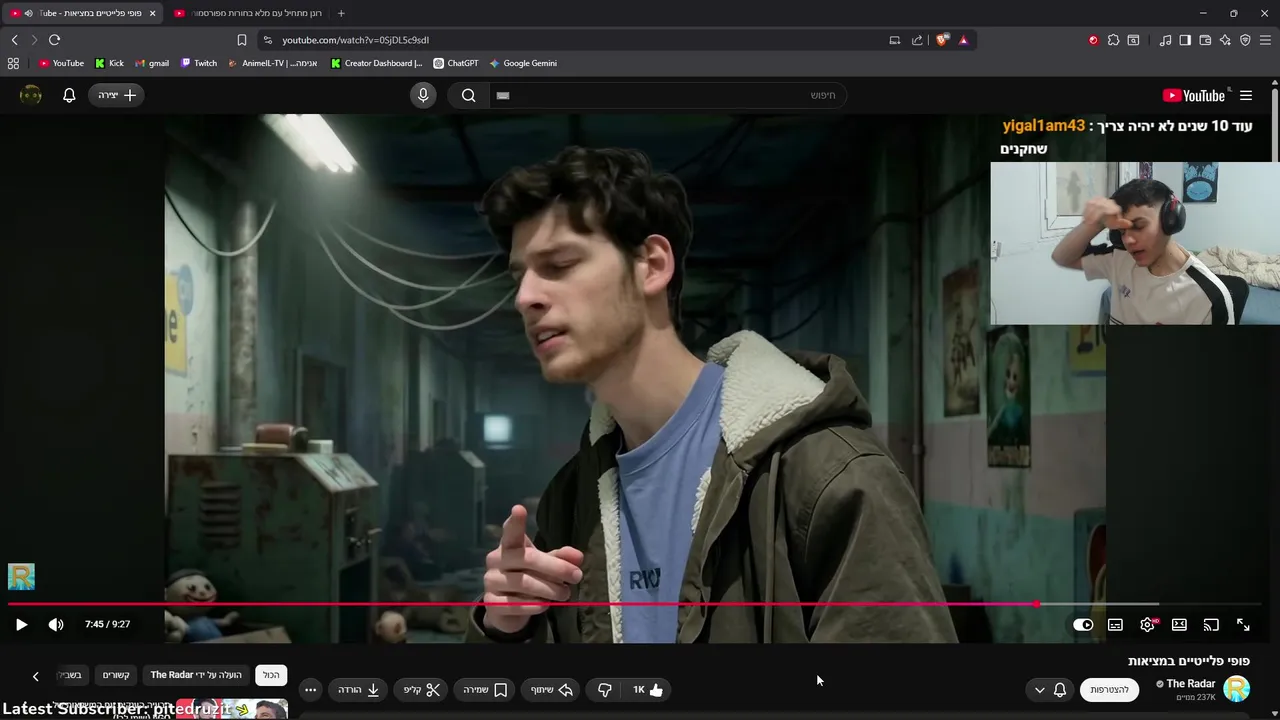The width and height of the screenshot is (1280, 720).
Task: Like the video with 1K likes
Action: [648, 690]
